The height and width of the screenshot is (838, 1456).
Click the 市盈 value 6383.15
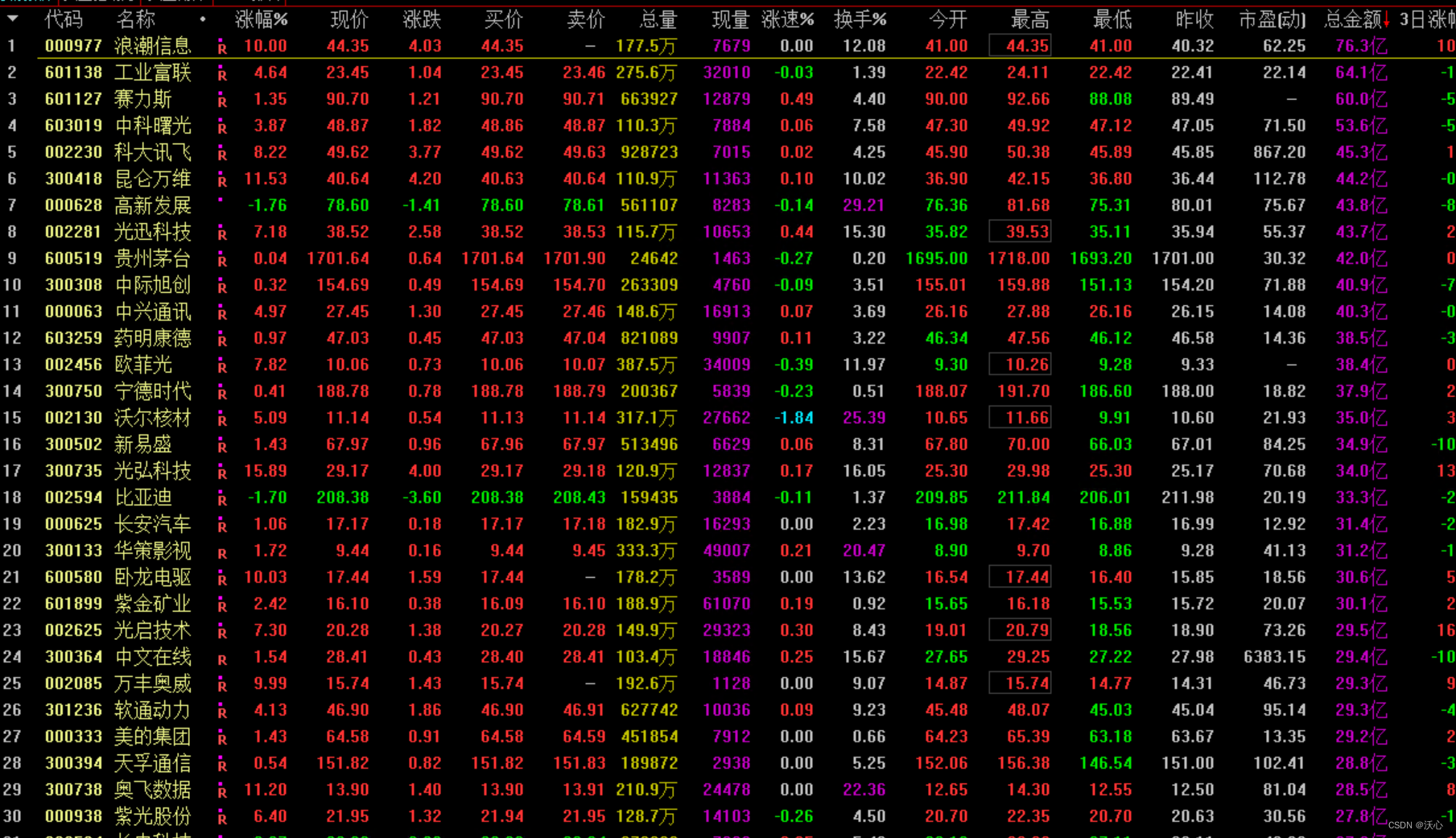(x=1274, y=657)
